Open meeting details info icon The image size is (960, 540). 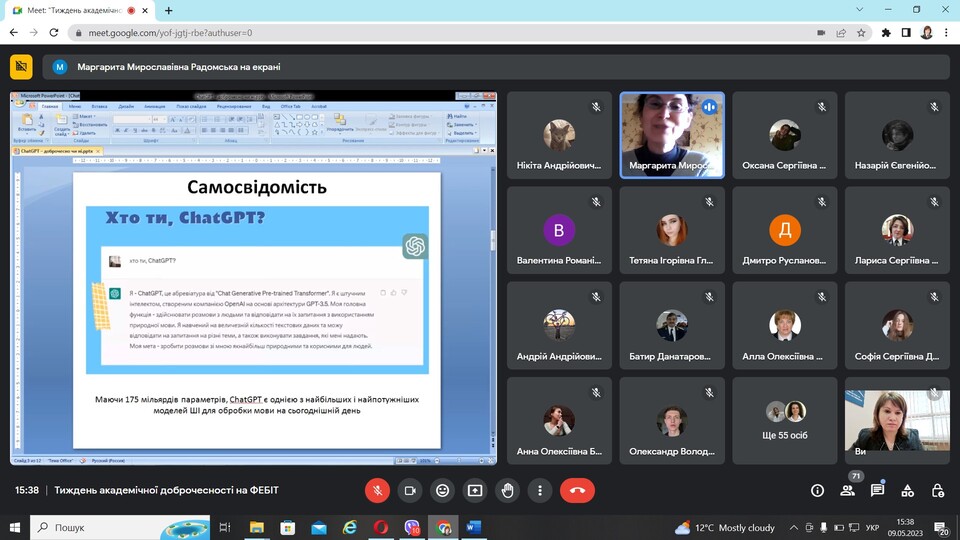(x=817, y=490)
